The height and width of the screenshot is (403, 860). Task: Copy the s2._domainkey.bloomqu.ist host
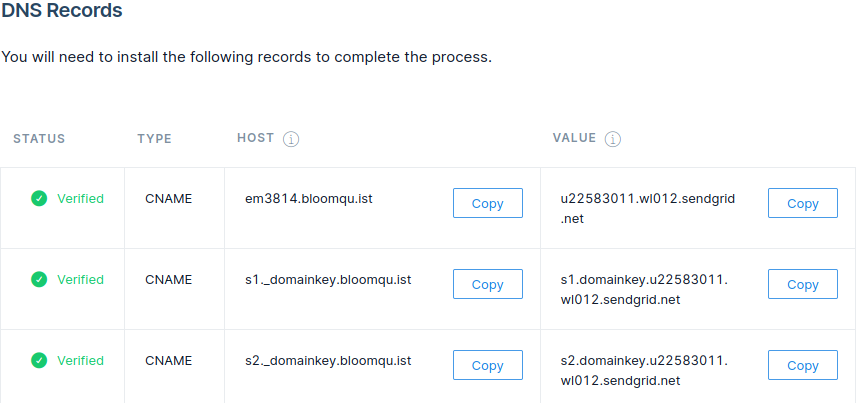pyautogui.click(x=488, y=365)
